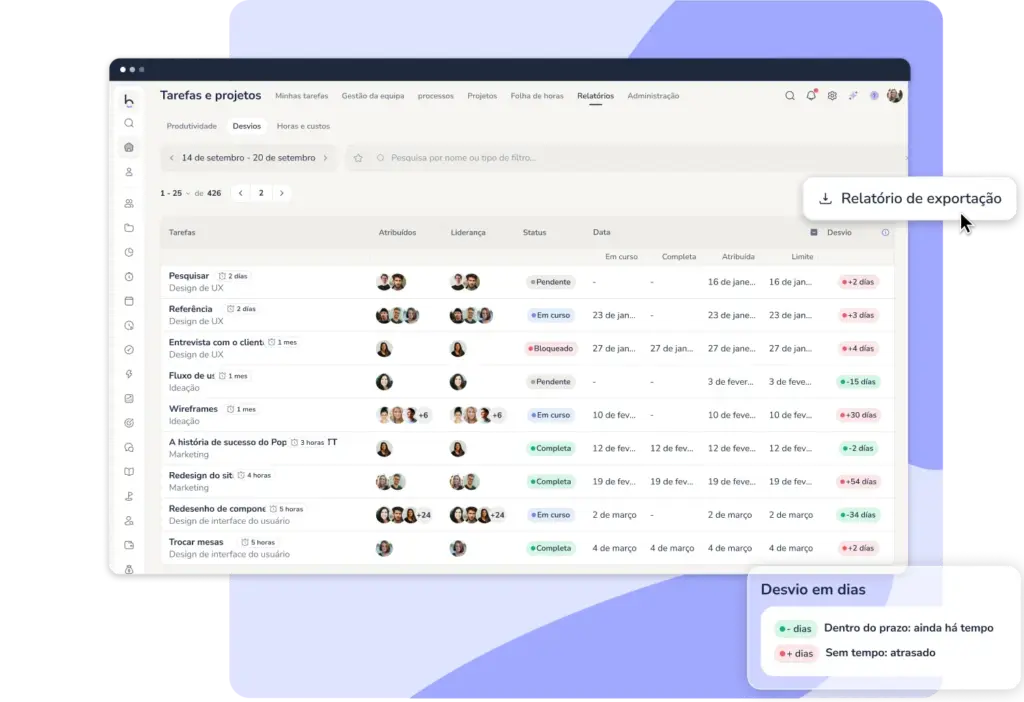Toggle the square box beside Desvio header
The width and height of the screenshot is (1024, 702).
pos(814,232)
